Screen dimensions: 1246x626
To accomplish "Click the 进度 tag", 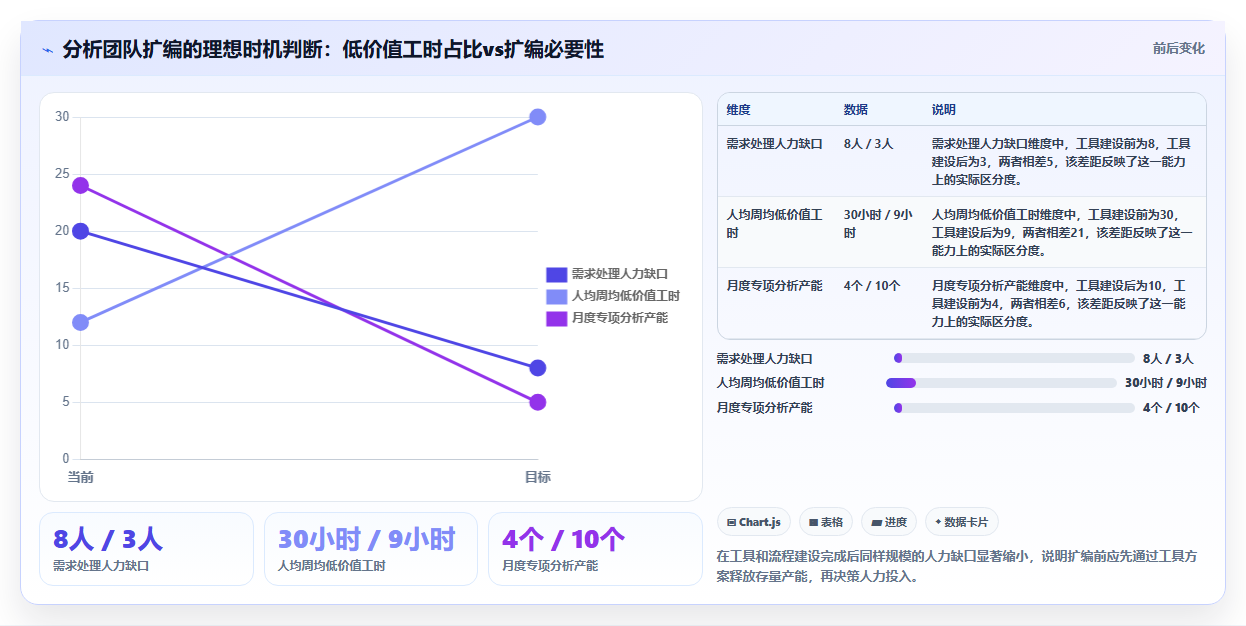I will click(889, 522).
